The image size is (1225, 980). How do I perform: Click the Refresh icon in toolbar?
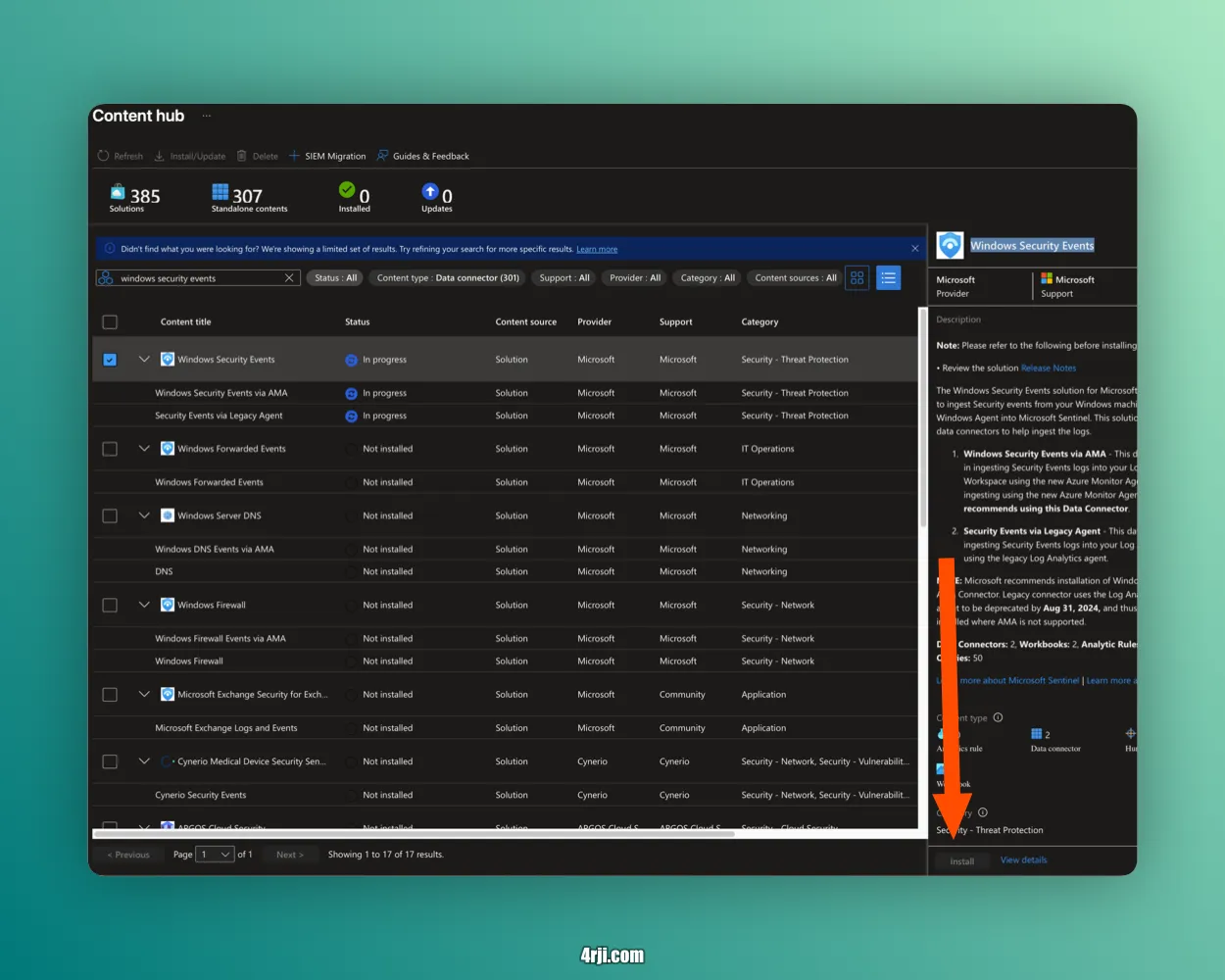pyautogui.click(x=103, y=156)
